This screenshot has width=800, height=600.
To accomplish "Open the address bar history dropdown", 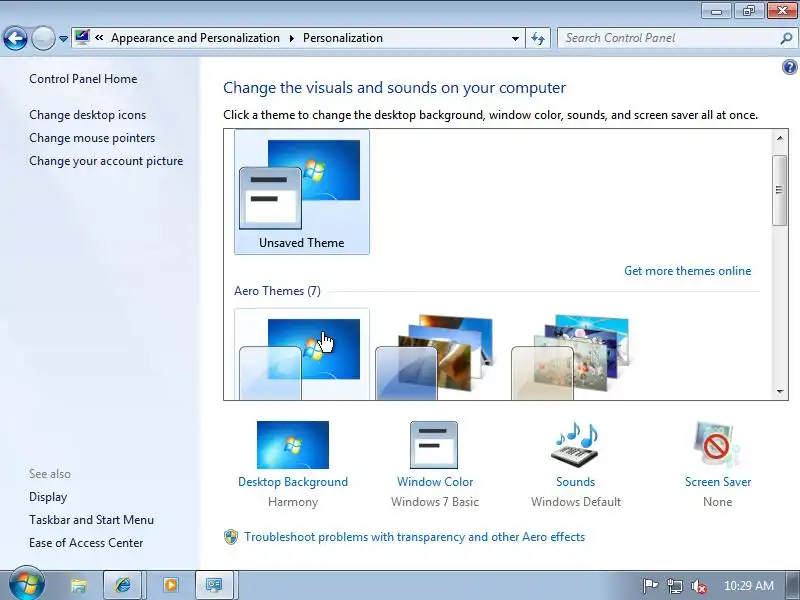I will click(x=515, y=38).
